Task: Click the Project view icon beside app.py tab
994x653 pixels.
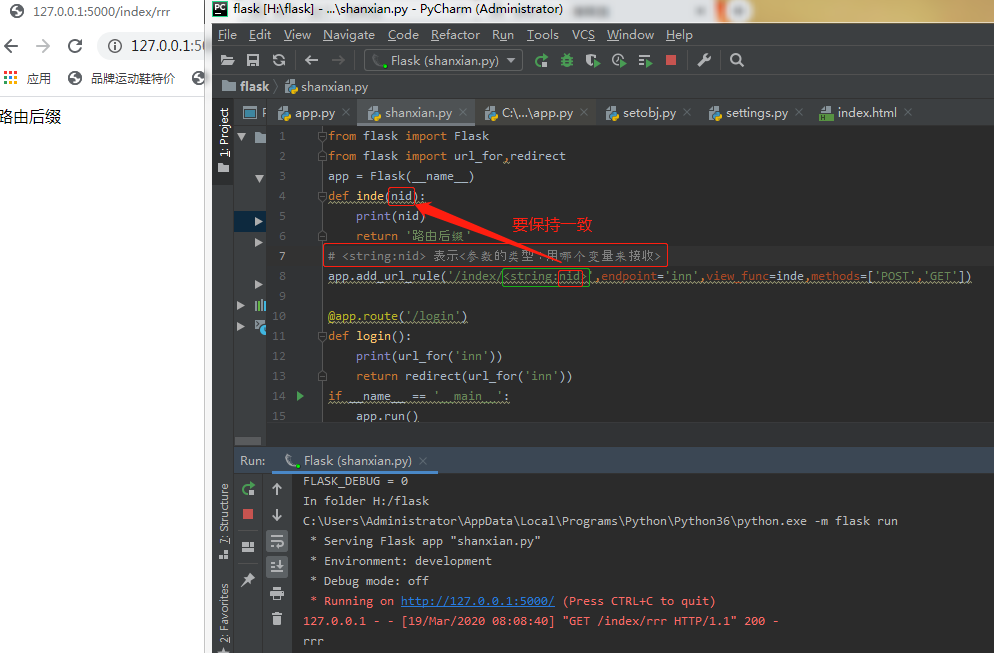Action: (x=250, y=113)
